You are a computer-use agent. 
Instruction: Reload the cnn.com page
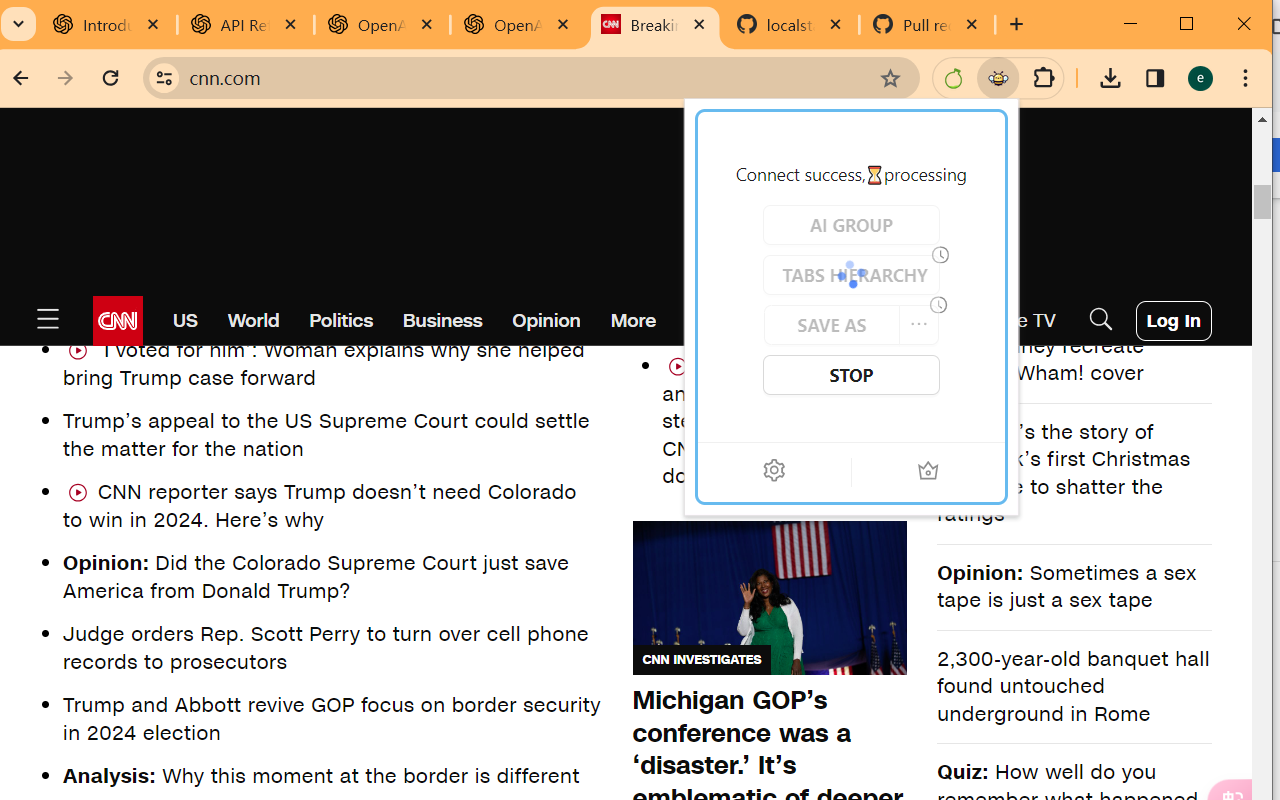(x=111, y=78)
